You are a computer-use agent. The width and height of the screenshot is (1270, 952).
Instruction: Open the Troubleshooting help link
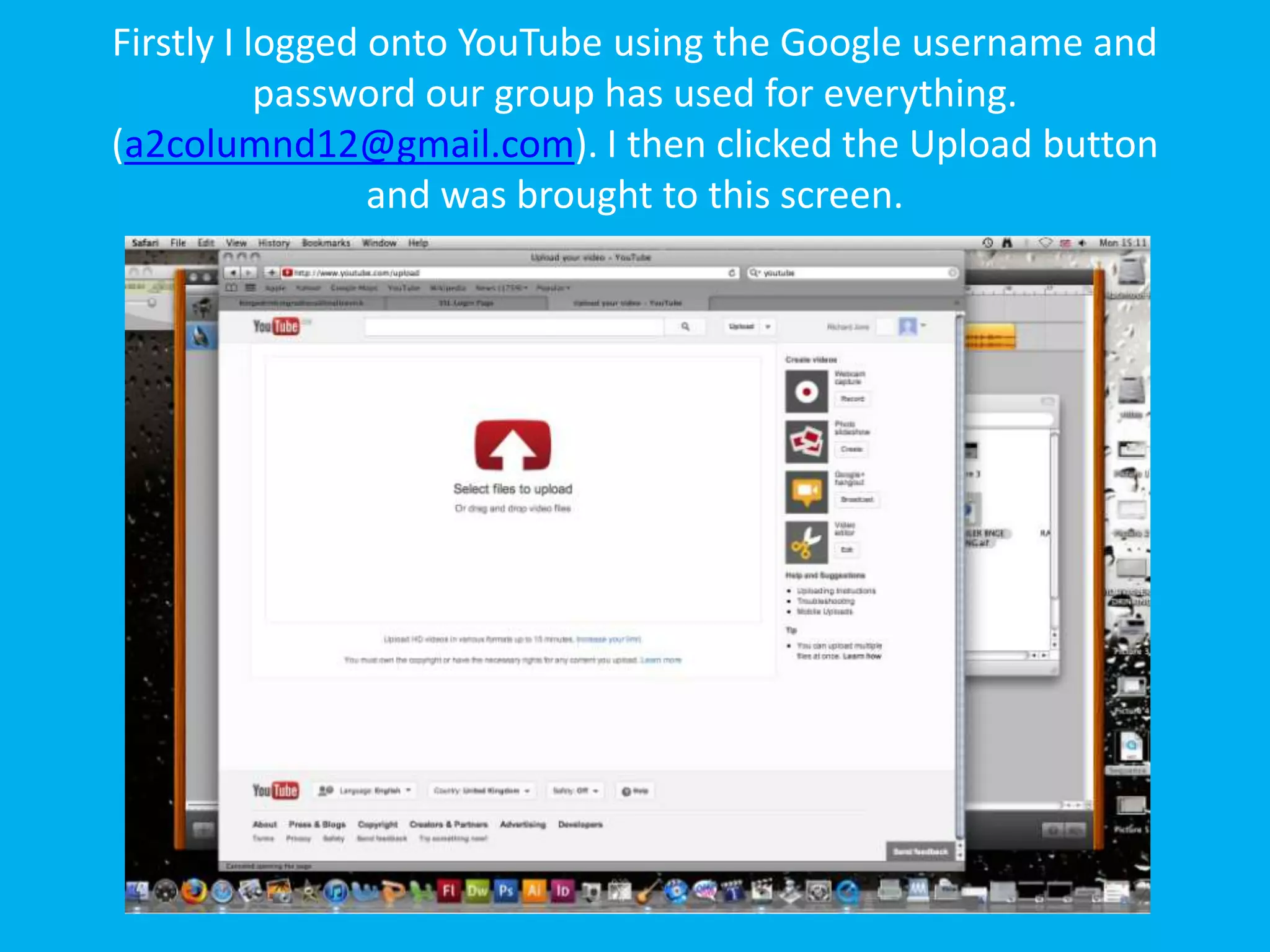tap(825, 601)
